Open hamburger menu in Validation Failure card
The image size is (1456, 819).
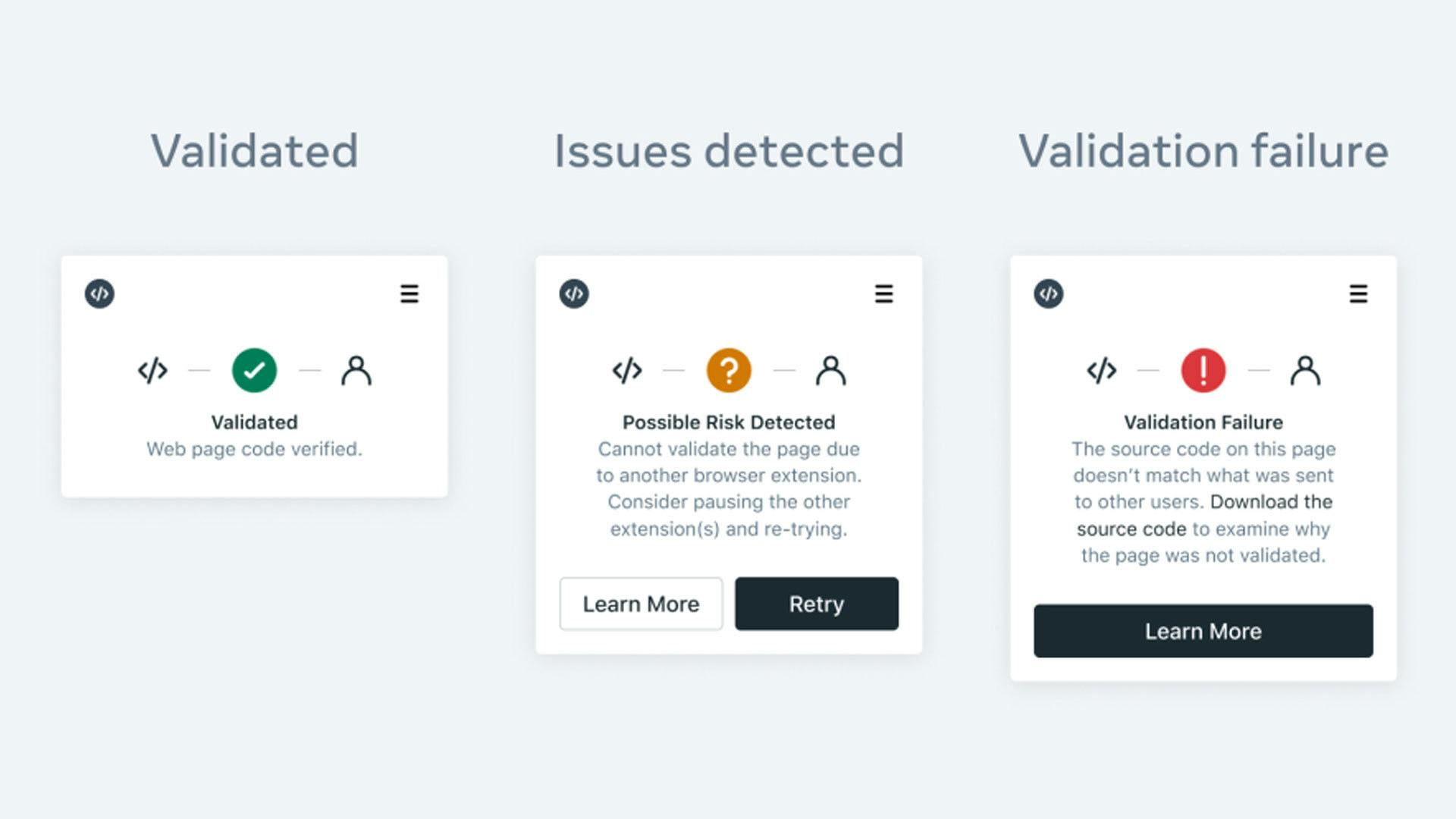(1359, 293)
